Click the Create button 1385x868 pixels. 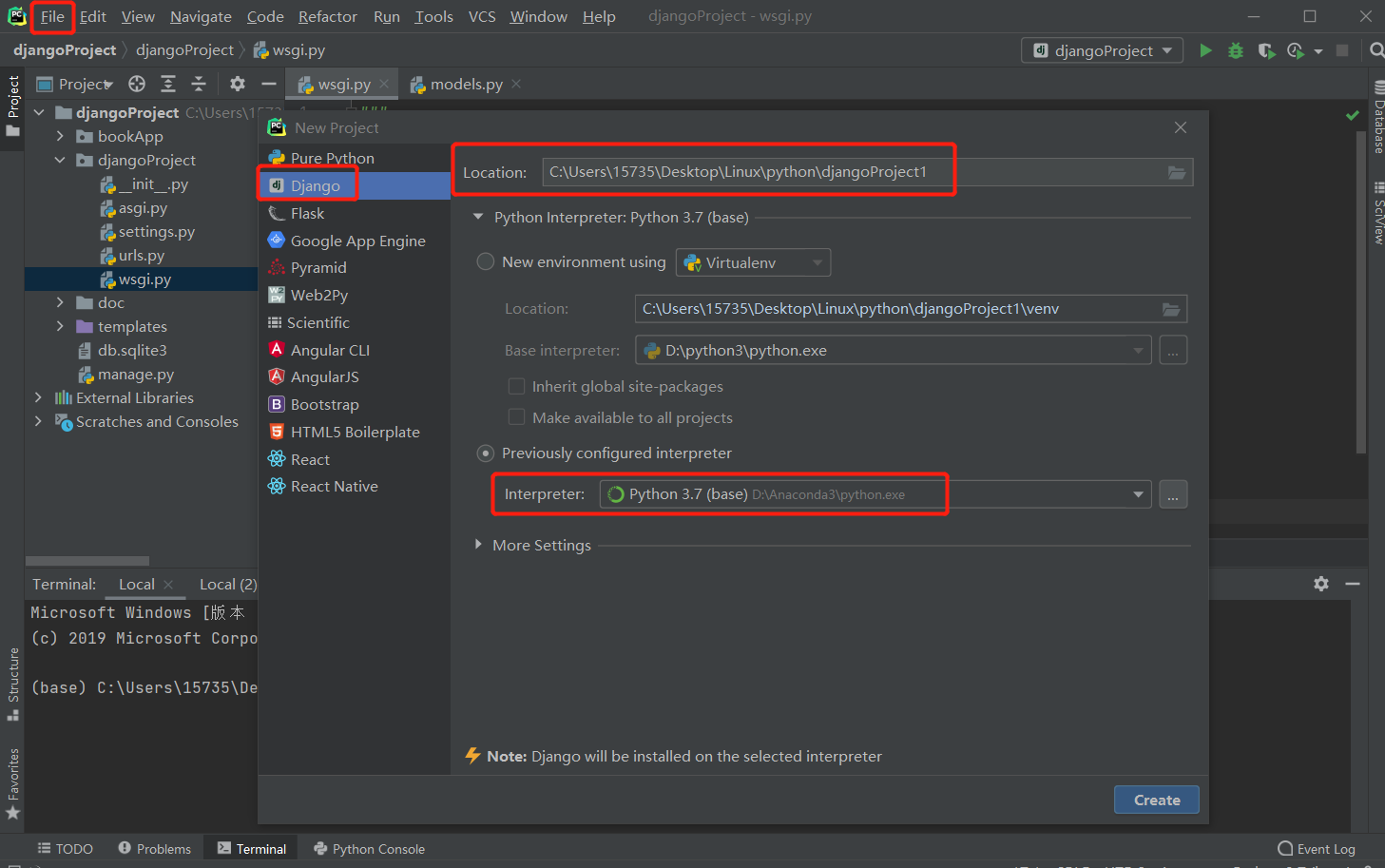point(1156,800)
